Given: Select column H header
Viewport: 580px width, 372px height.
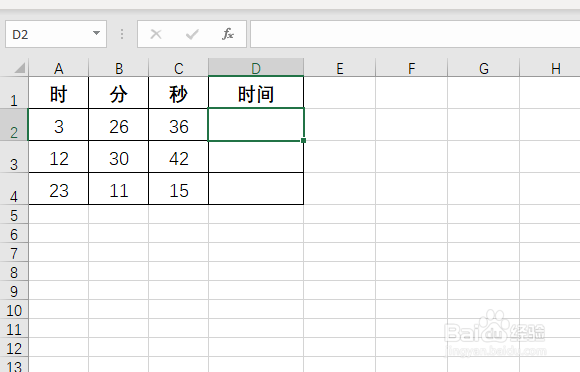Looking at the screenshot, I should pos(550,68).
